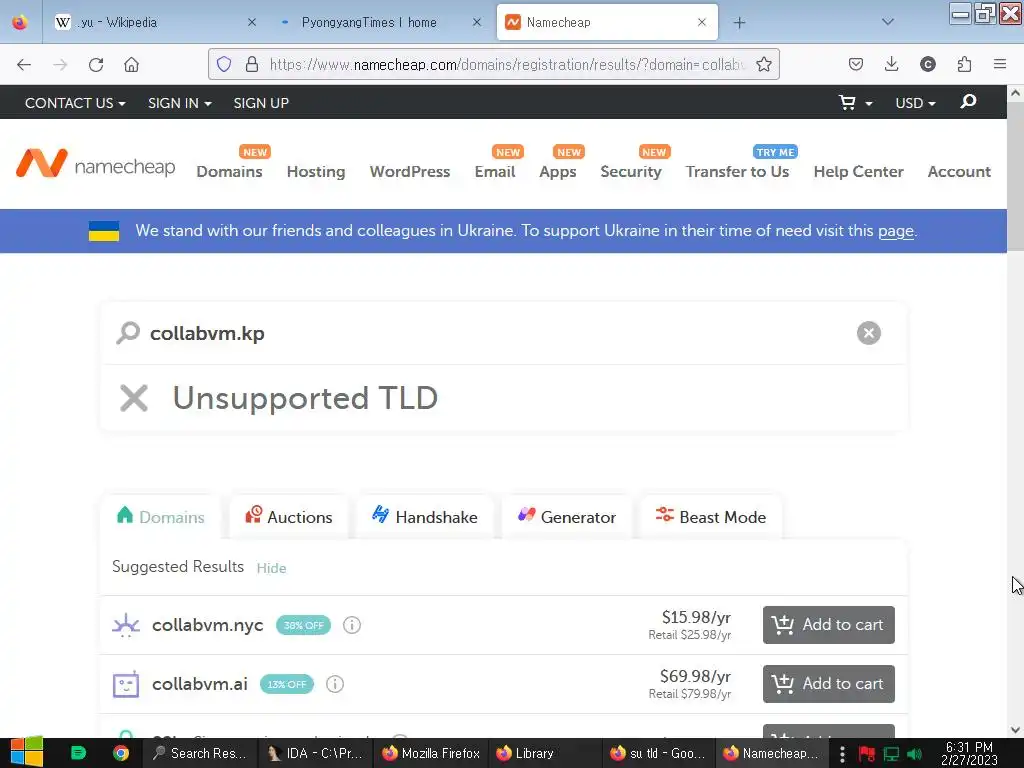This screenshot has height=768, width=1024.
Task: Open the Help Center link
Action: coord(859,171)
